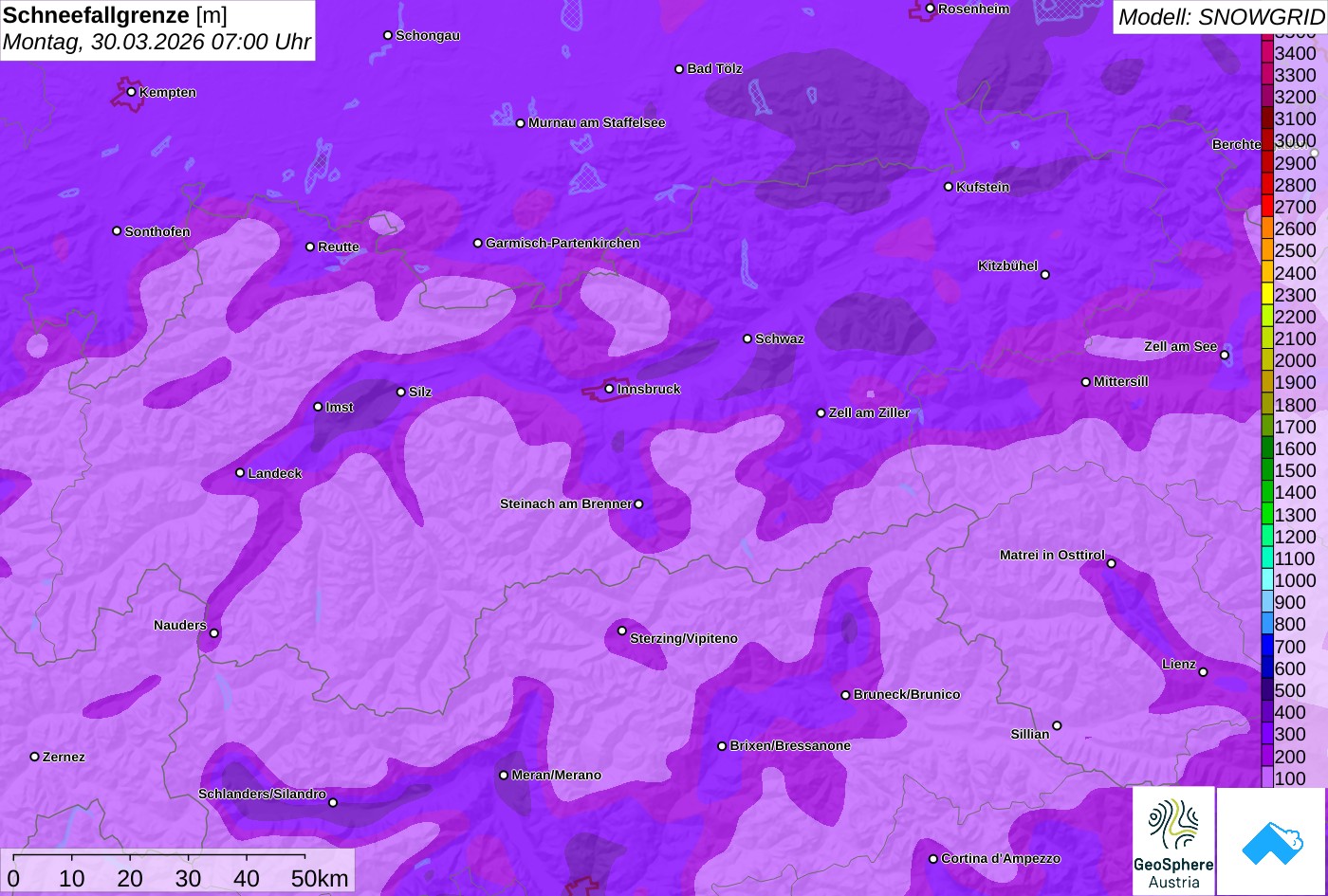Select the Nauders map marker dot
1328x896 pixels.
click(x=213, y=633)
